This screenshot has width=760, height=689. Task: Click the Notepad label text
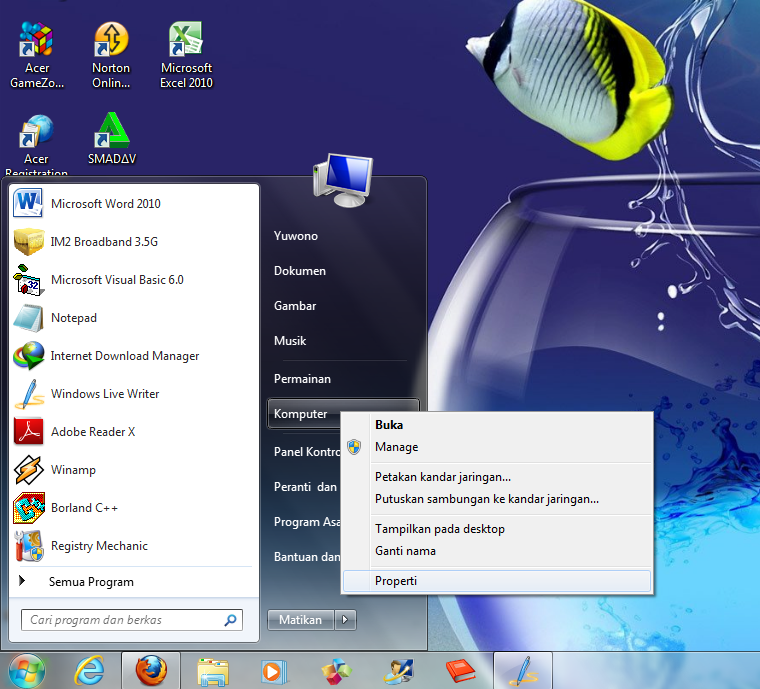[74, 318]
